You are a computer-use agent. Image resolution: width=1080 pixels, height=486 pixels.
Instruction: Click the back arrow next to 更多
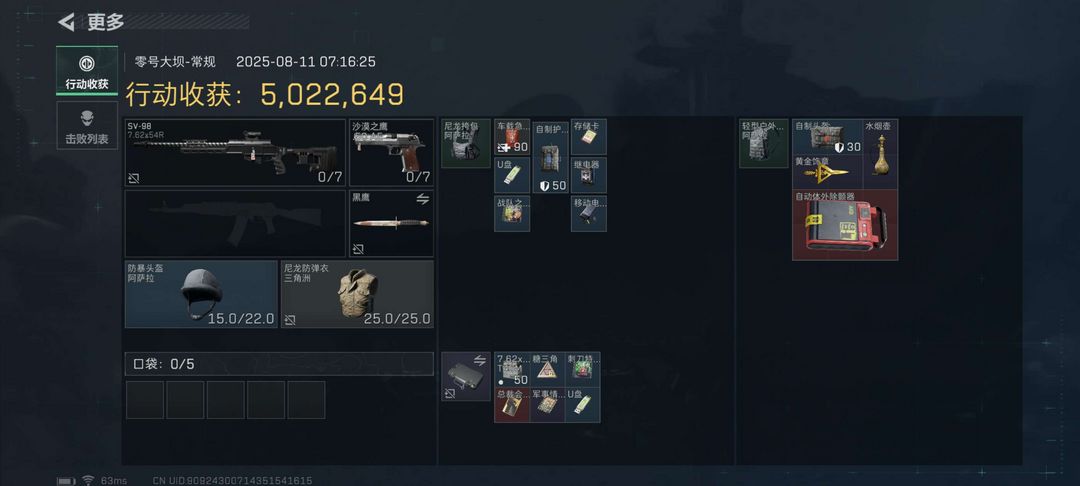[66, 22]
